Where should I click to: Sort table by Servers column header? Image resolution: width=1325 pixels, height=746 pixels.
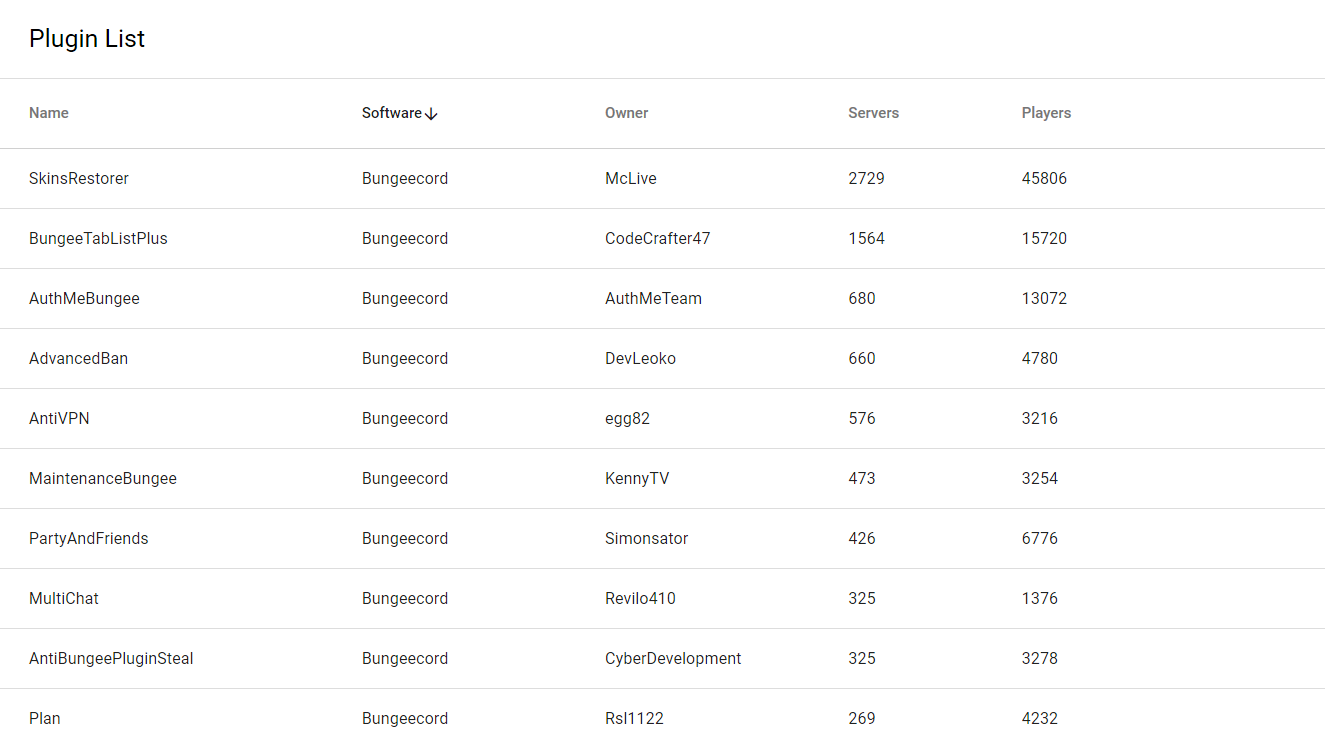coord(874,113)
